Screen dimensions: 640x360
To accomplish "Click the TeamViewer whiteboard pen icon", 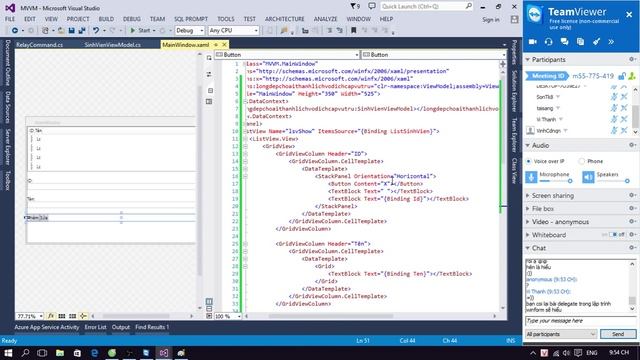I will (x=596, y=42).
